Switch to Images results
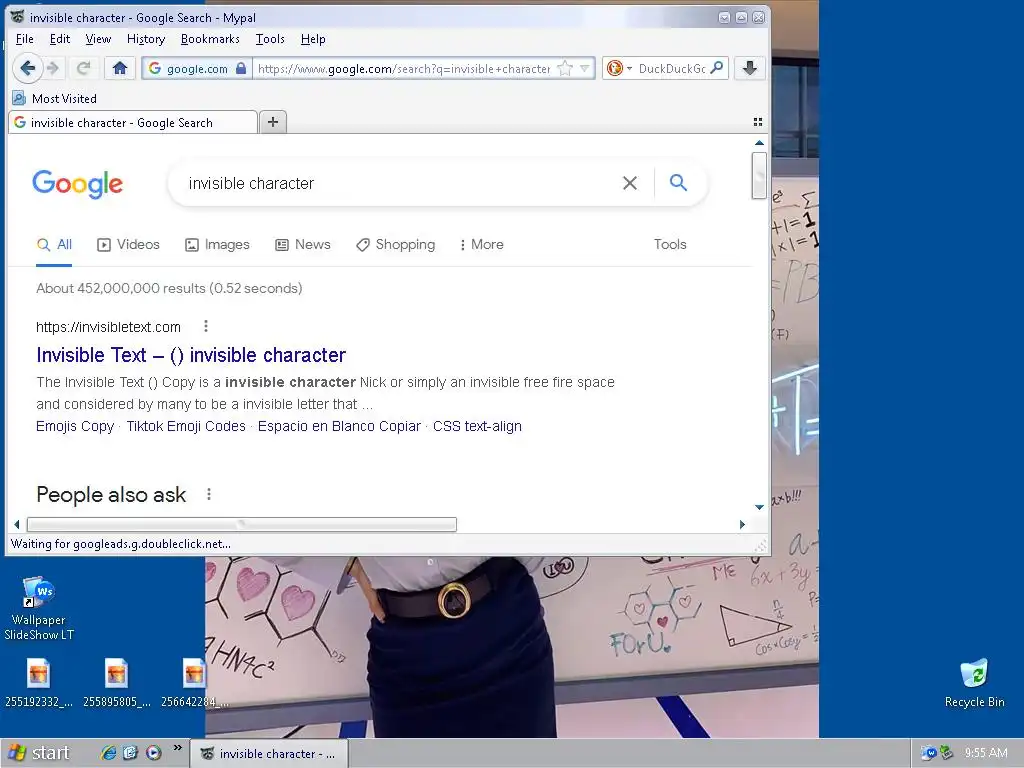This screenshot has width=1024, height=768. pos(217,245)
